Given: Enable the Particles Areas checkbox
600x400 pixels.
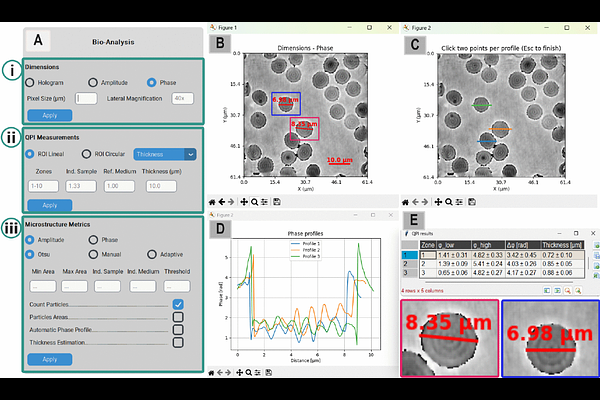Looking at the screenshot, I should coord(178,317).
